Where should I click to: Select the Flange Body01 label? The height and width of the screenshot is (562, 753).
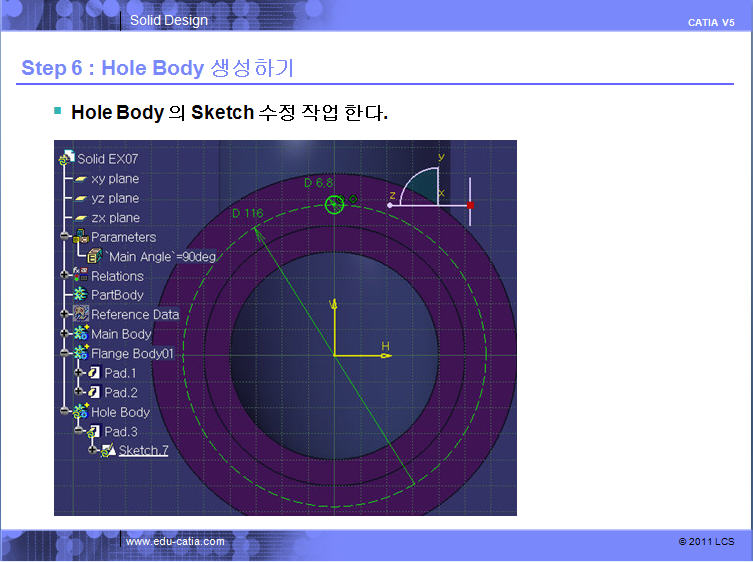pyautogui.click(x=132, y=354)
